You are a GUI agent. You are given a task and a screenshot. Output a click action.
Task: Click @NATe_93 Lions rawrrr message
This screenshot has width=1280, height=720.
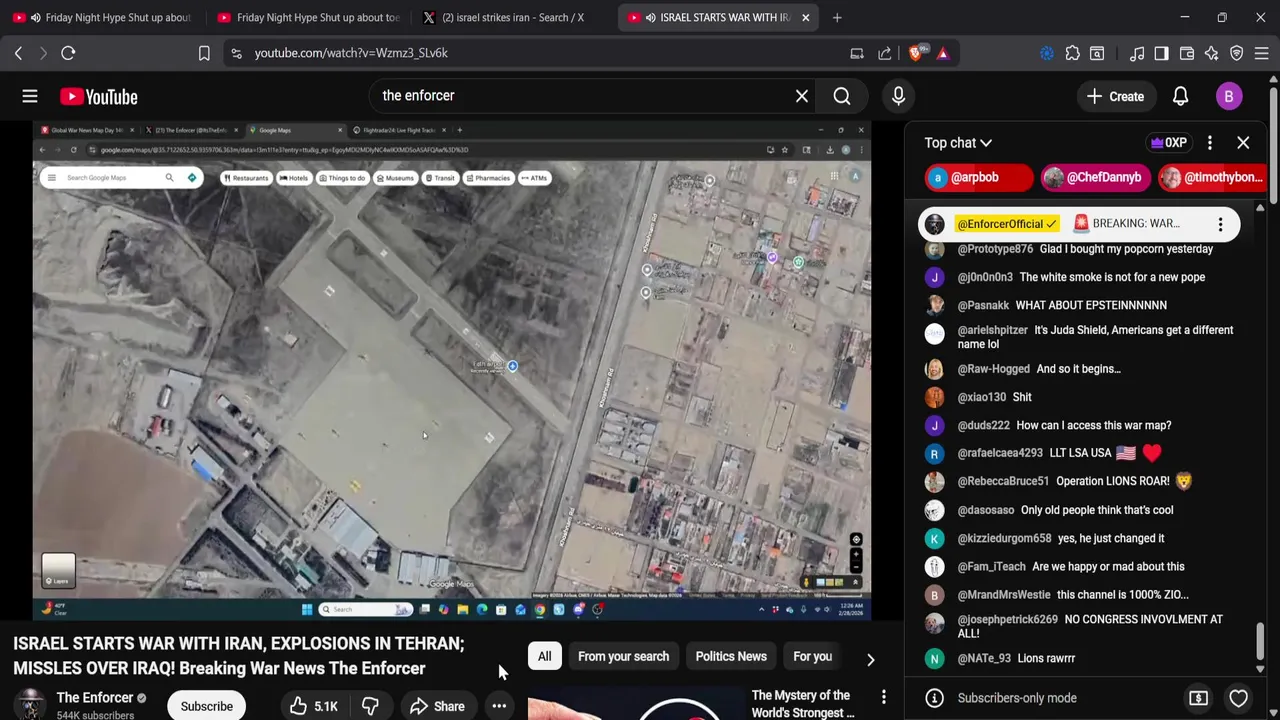coord(1080,658)
